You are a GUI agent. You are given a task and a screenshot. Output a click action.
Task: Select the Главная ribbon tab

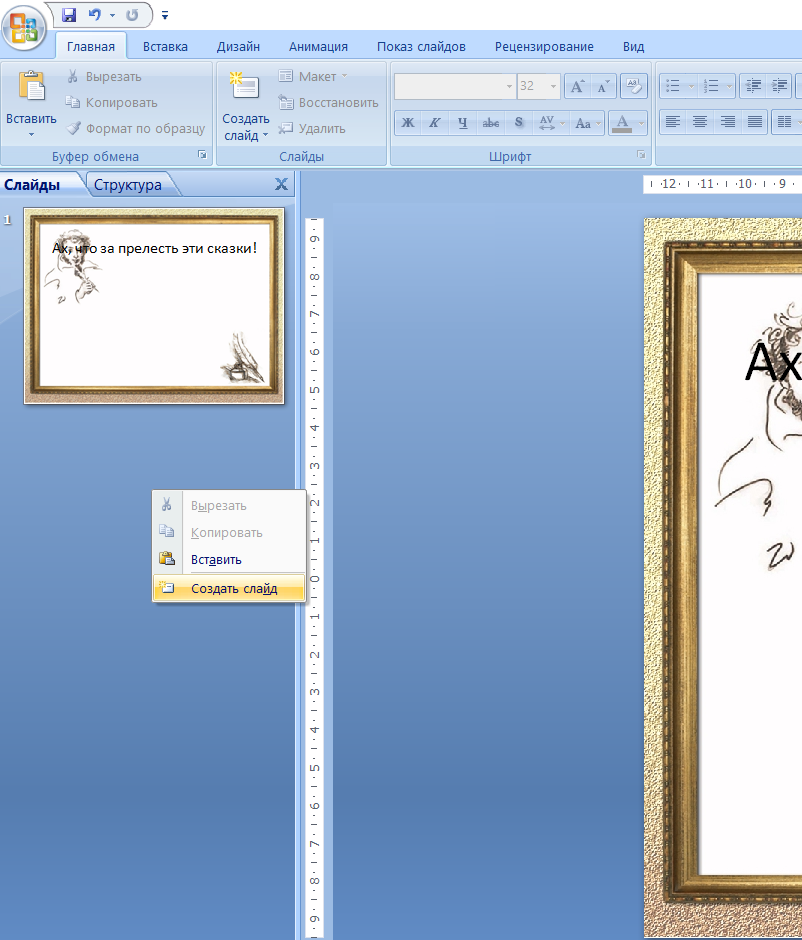[91, 47]
